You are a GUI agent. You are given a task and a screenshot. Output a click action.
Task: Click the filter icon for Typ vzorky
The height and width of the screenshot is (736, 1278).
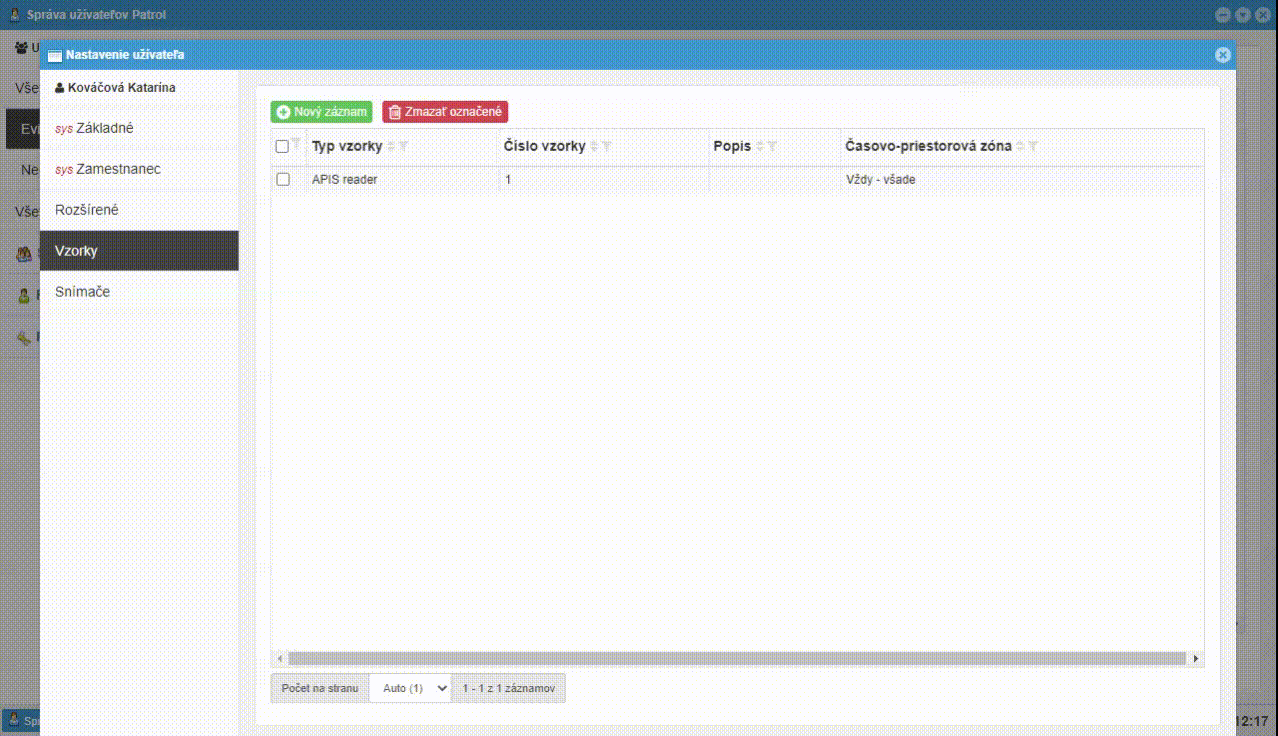pyautogui.click(x=403, y=147)
